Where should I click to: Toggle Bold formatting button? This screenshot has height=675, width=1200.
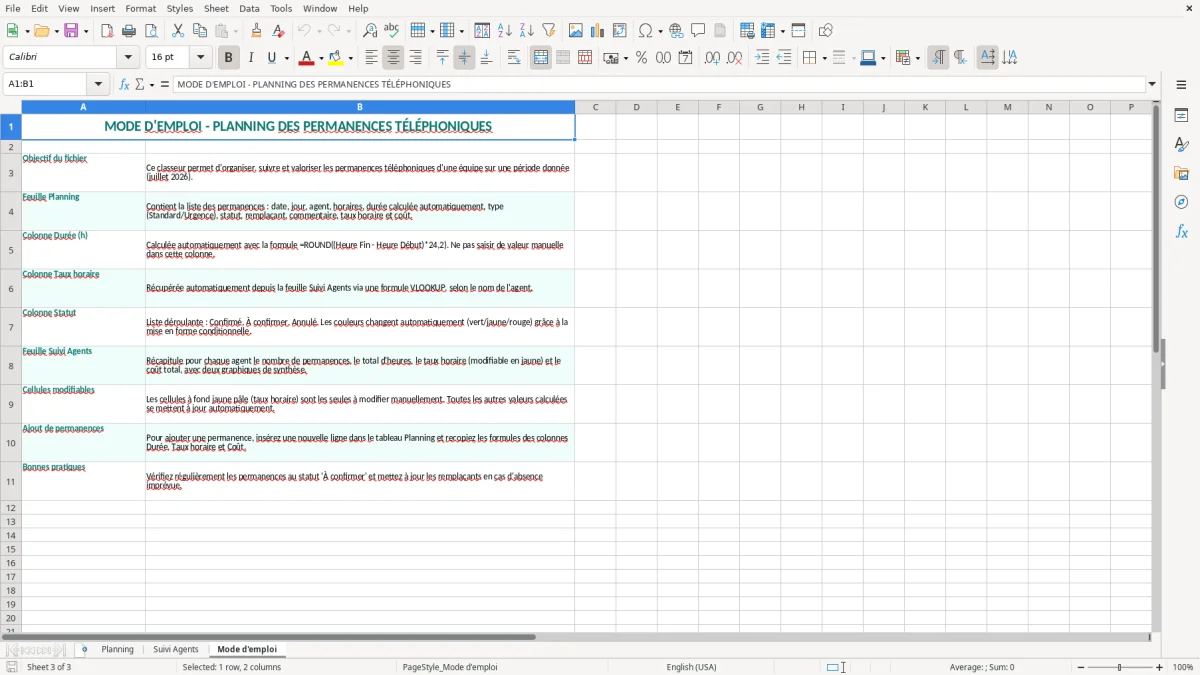coord(228,58)
